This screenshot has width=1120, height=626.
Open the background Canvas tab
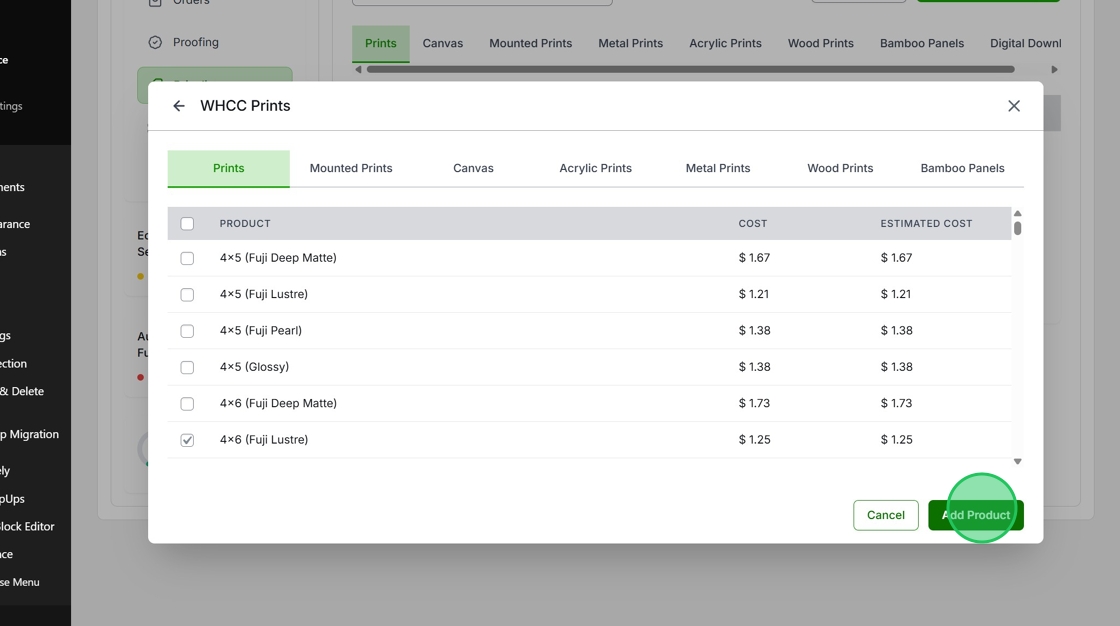pyautogui.click(x=443, y=44)
